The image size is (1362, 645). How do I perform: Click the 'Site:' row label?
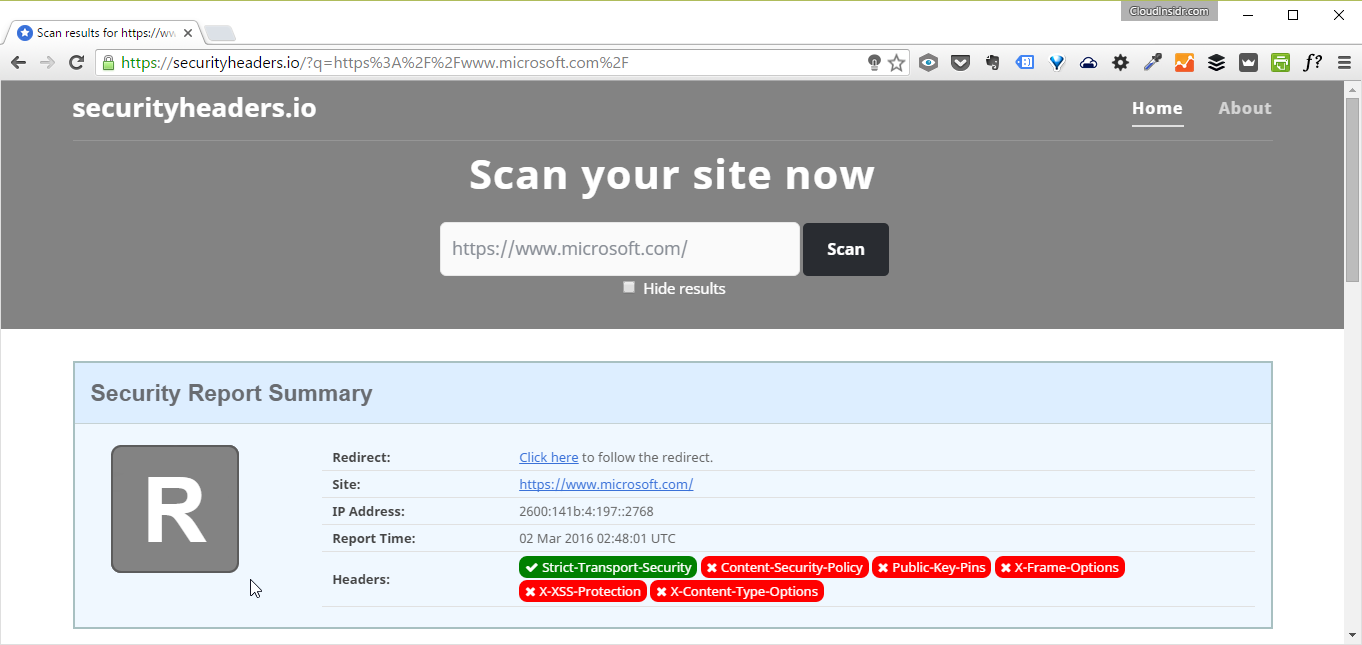point(346,484)
